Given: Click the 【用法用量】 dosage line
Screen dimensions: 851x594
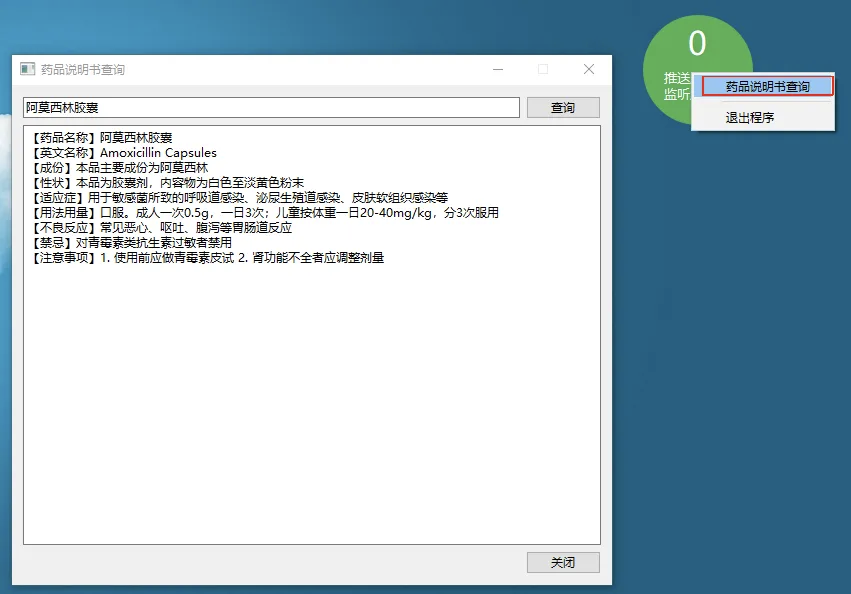Looking at the screenshot, I should pos(264,213).
